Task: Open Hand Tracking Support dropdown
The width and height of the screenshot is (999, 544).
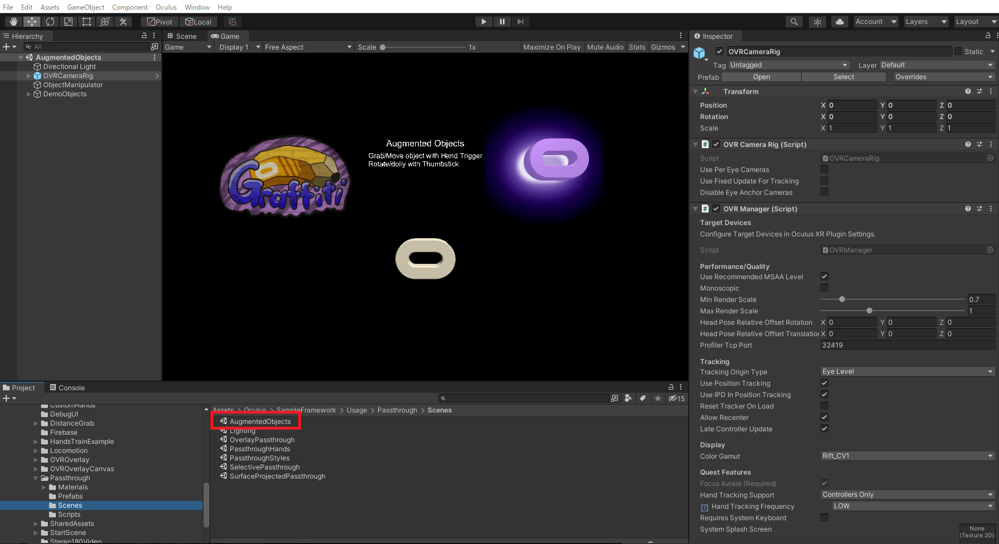Action: click(907, 495)
